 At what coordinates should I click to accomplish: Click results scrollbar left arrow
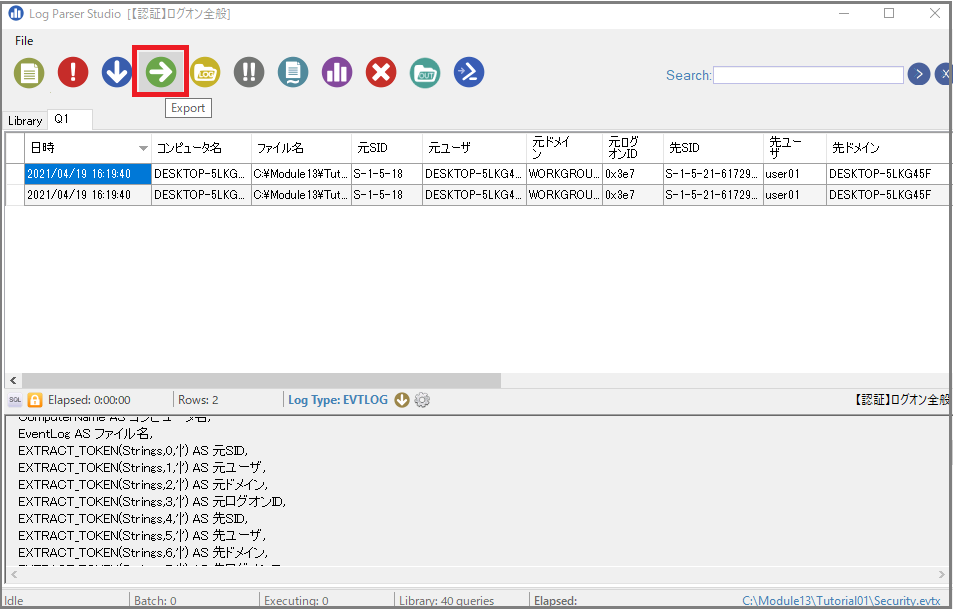tap(13, 380)
